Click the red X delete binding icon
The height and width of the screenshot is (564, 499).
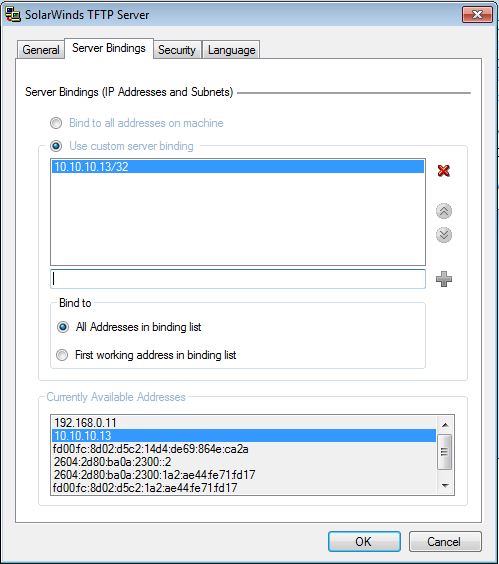[x=444, y=170]
